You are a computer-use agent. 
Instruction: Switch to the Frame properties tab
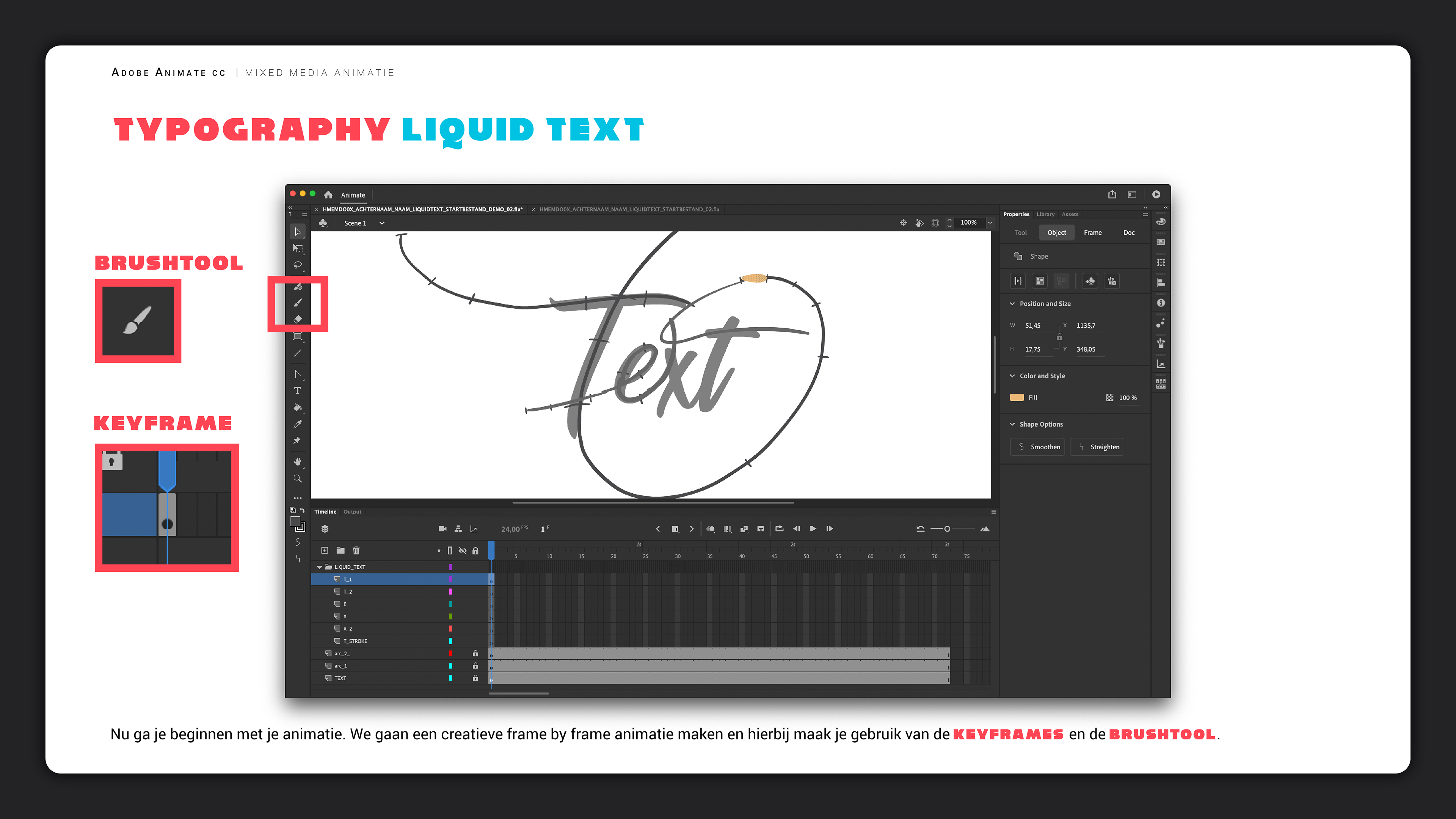1092,233
